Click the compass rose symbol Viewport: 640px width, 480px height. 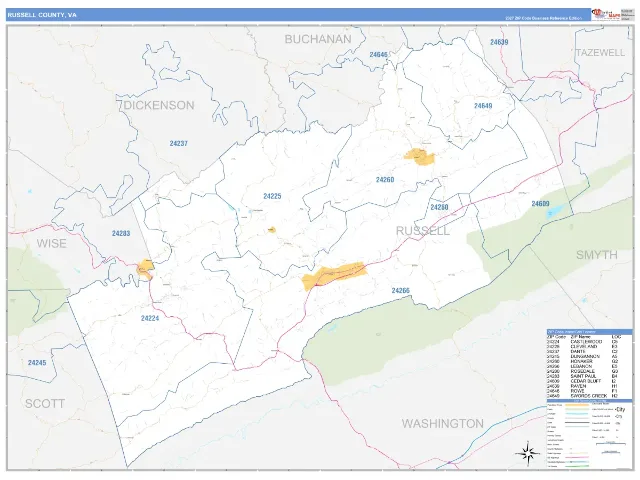pos(527,453)
